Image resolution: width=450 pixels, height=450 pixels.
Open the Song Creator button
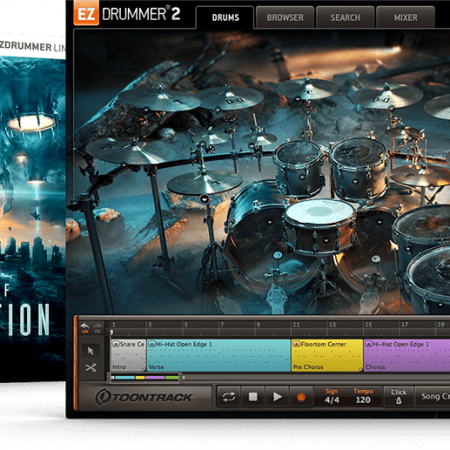433,397
